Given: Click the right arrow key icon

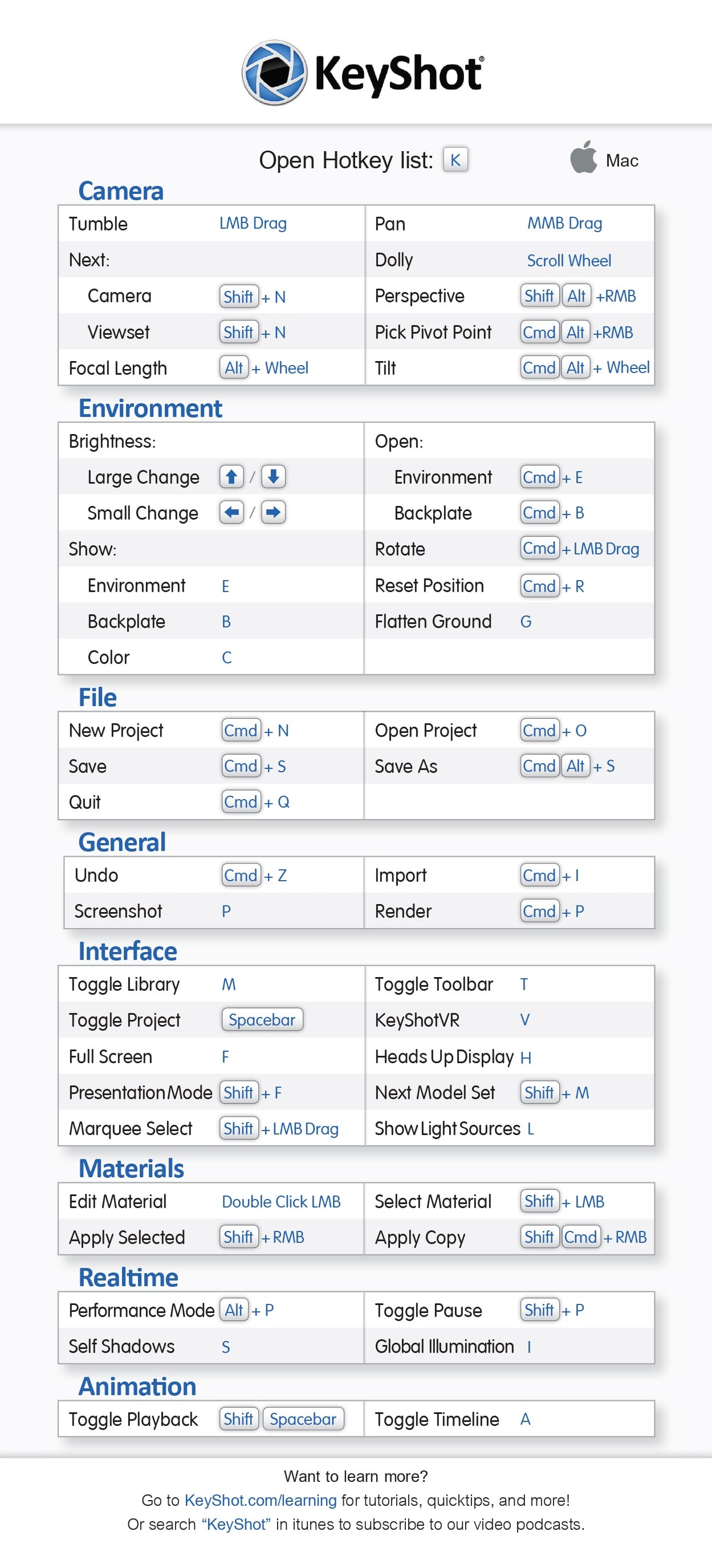Looking at the screenshot, I should (x=273, y=513).
